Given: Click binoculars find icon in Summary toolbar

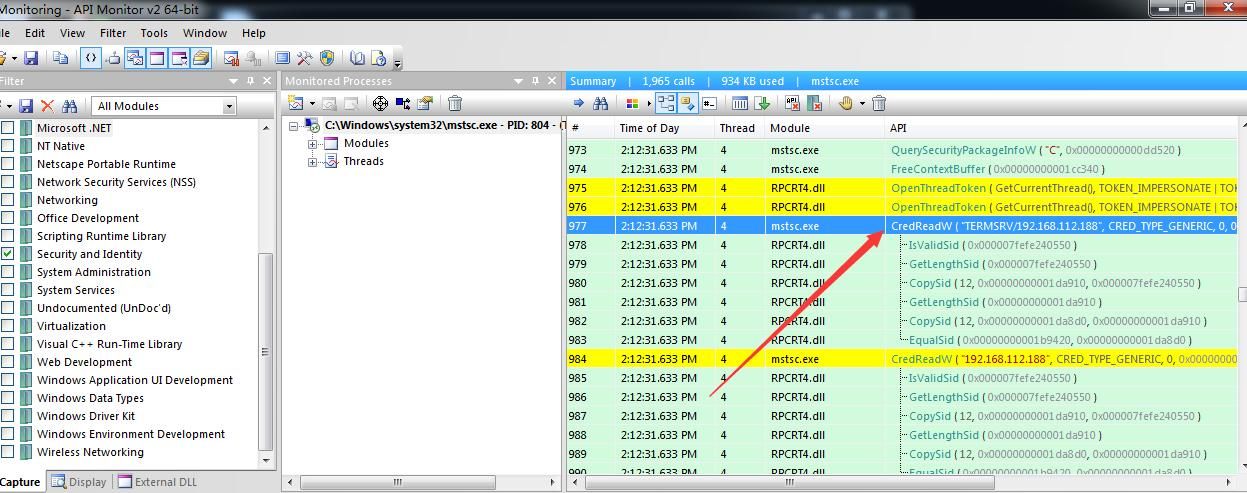Looking at the screenshot, I should point(600,103).
